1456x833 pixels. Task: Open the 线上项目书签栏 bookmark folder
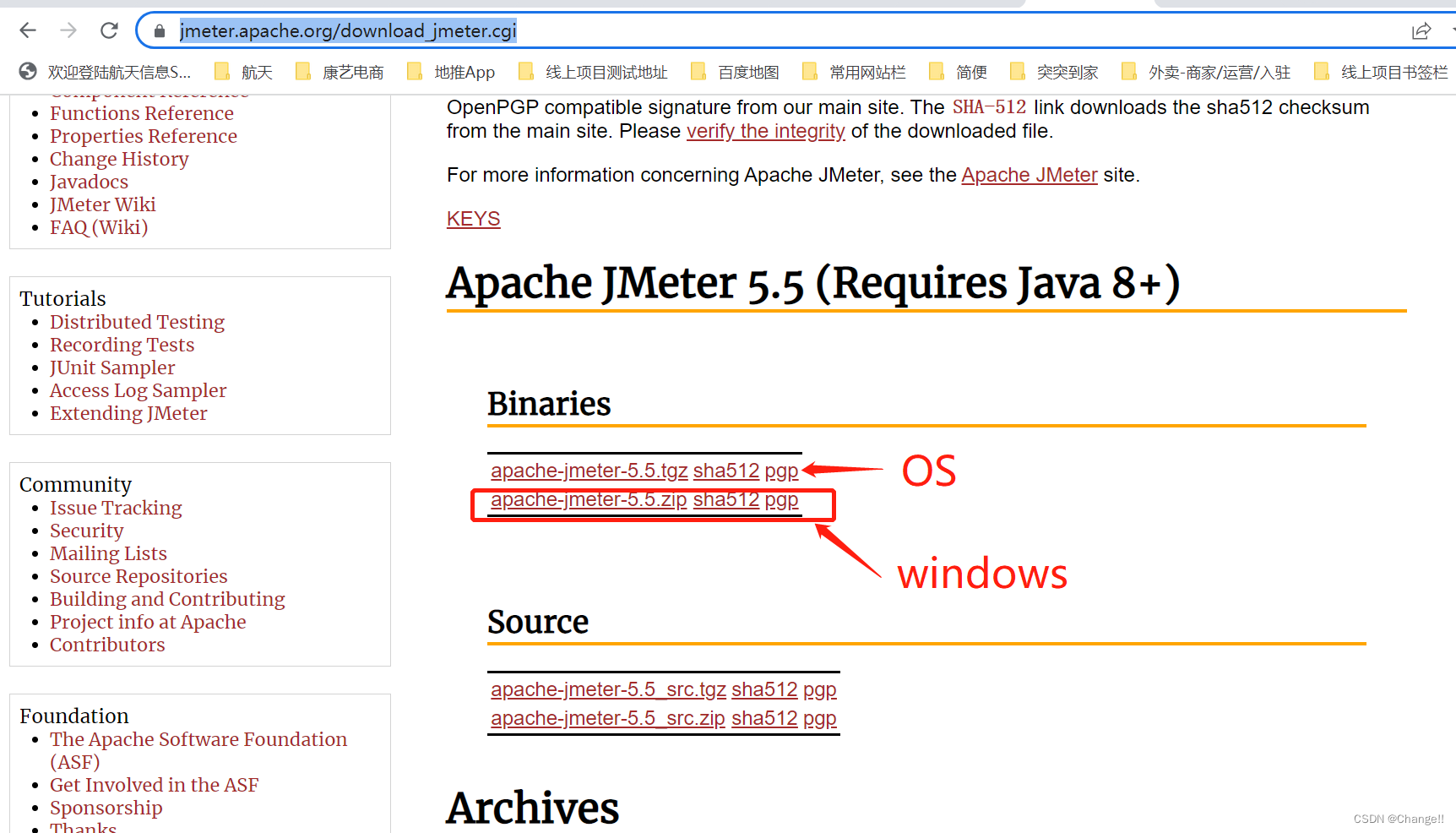pos(1382,72)
